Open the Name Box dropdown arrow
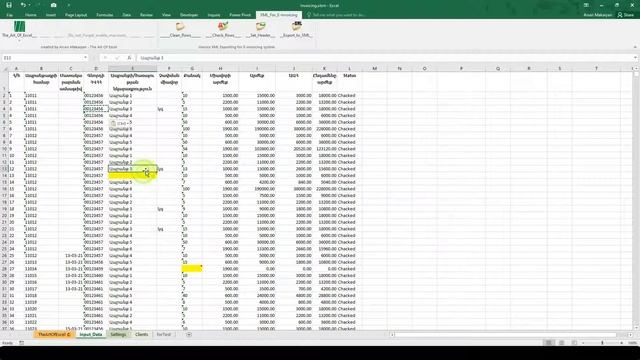This screenshot has width=640, height=360. point(85,58)
